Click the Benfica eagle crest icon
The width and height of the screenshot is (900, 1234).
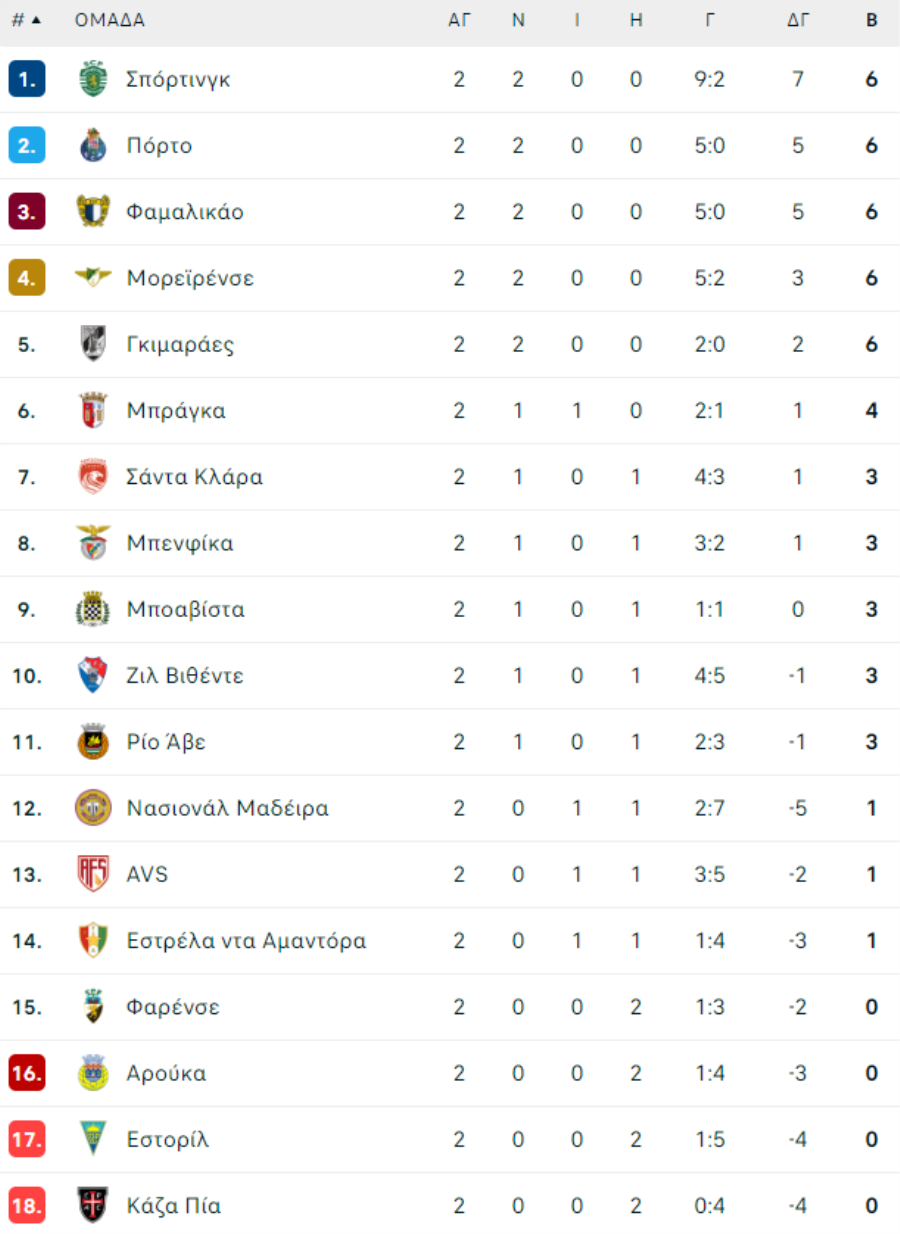[93, 543]
